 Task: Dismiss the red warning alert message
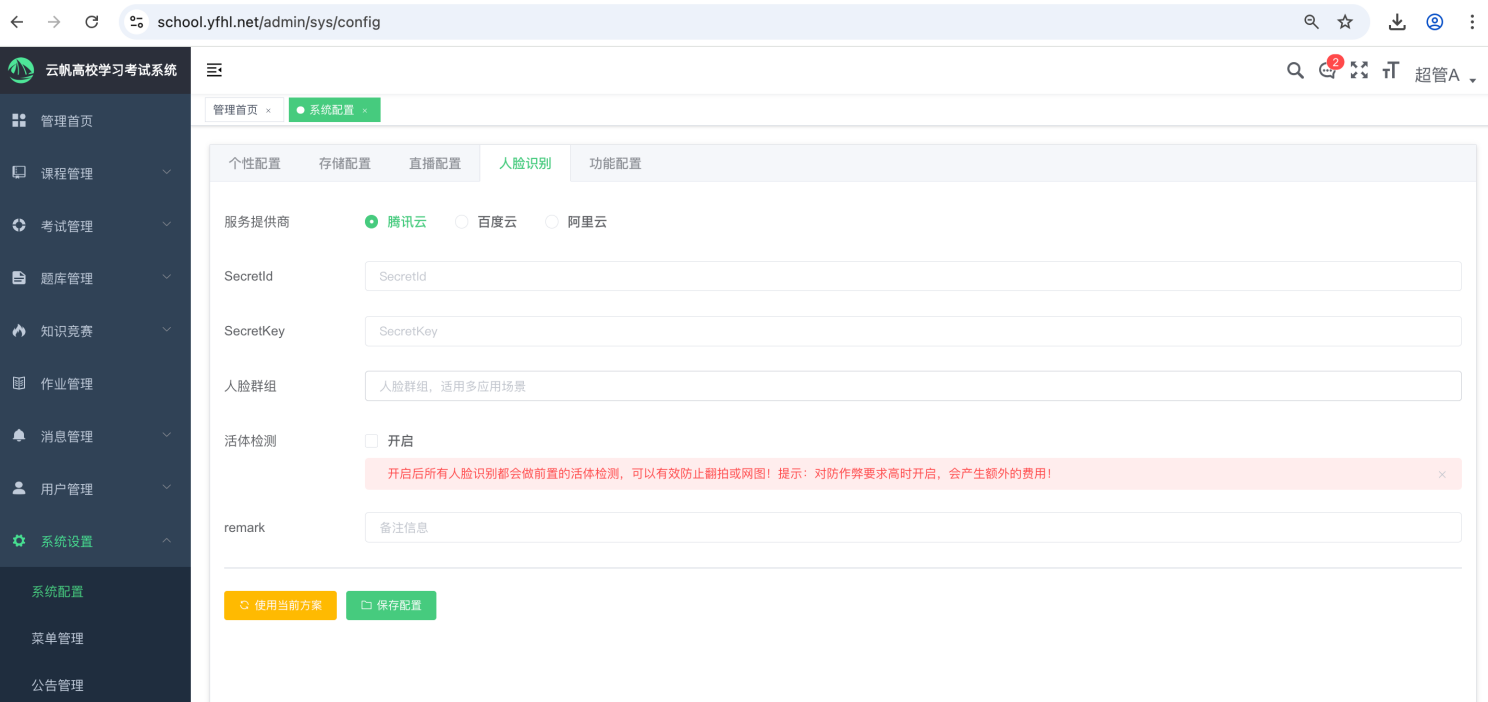[1442, 474]
